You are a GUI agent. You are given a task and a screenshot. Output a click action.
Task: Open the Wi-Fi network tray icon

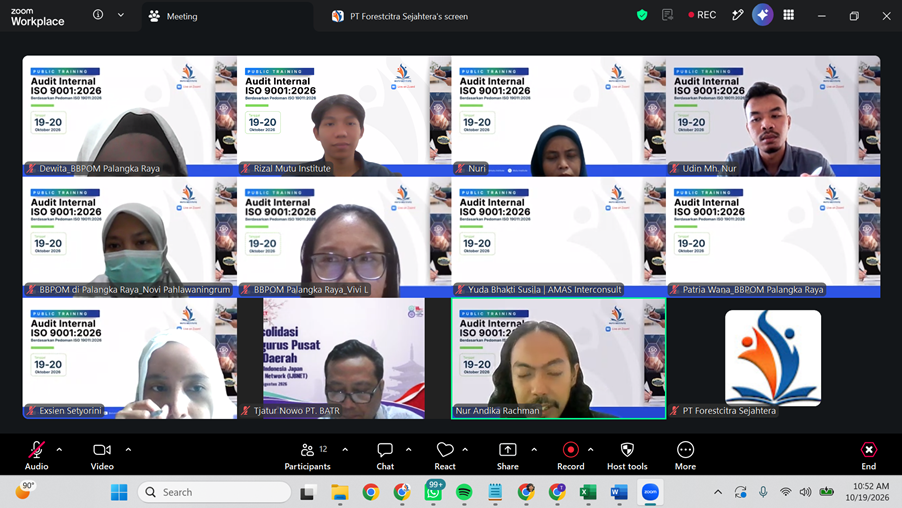(785, 492)
